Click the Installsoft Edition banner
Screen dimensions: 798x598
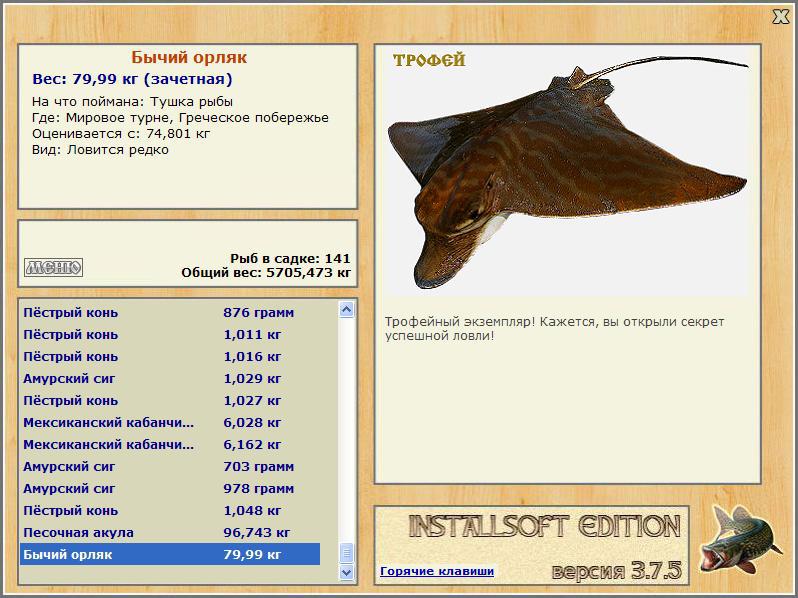pos(545,527)
